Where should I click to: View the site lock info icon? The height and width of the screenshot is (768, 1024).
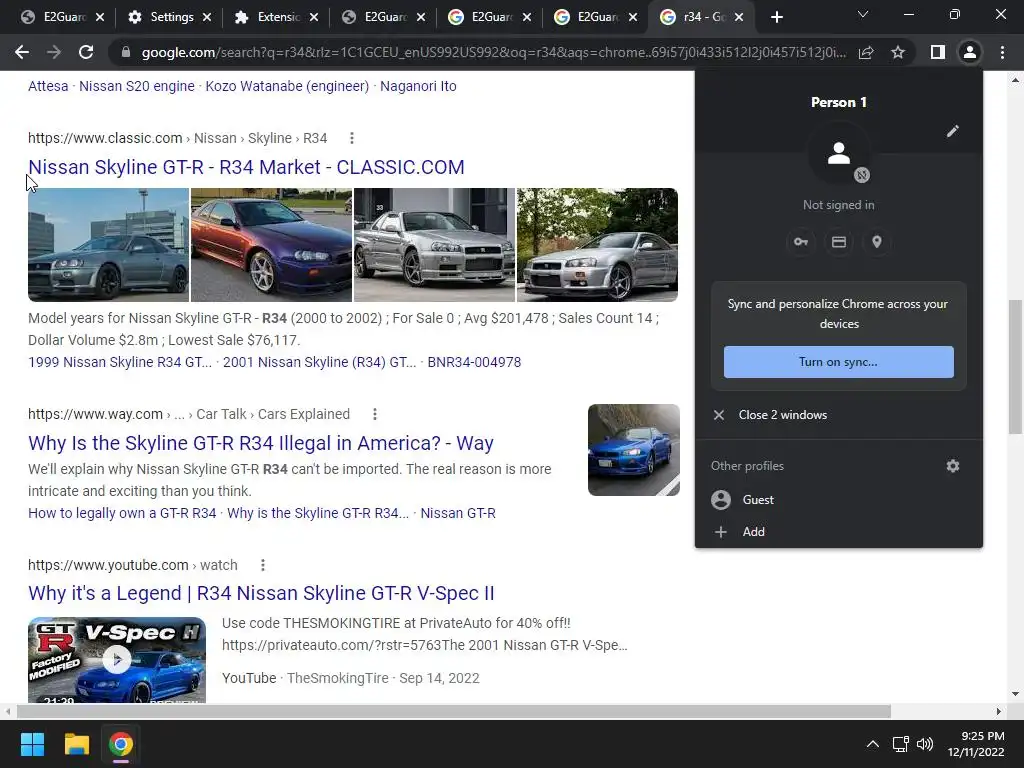click(x=126, y=52)
